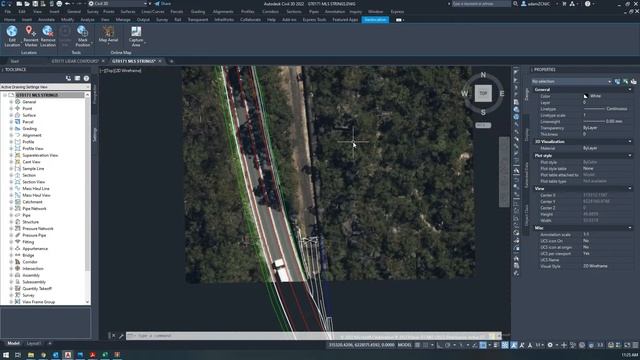Expand the Pipe Network tree node
This screenshot has height=360, width=640.
(x=11, y=209)
